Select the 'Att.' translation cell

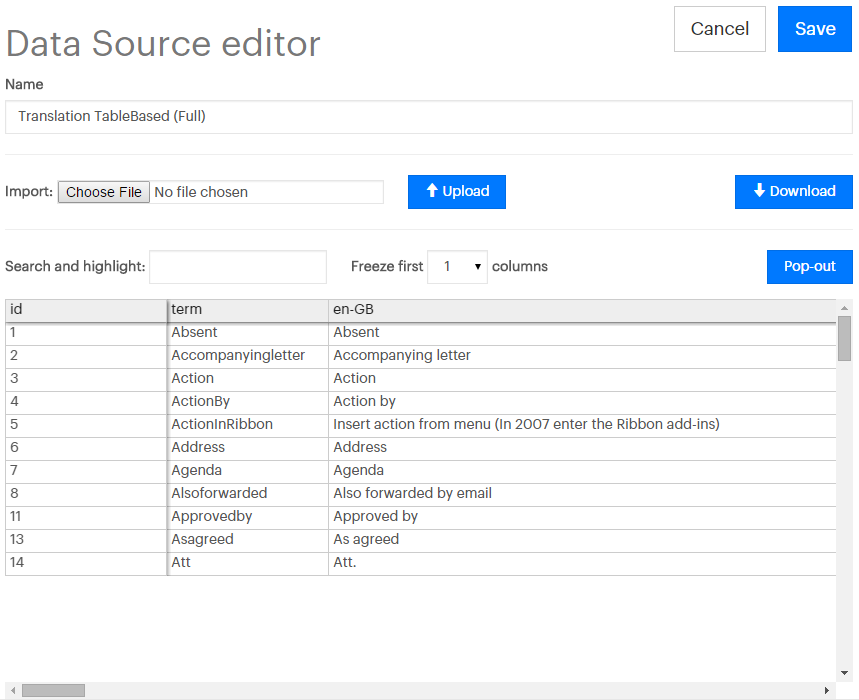click(x=582, y=563)
